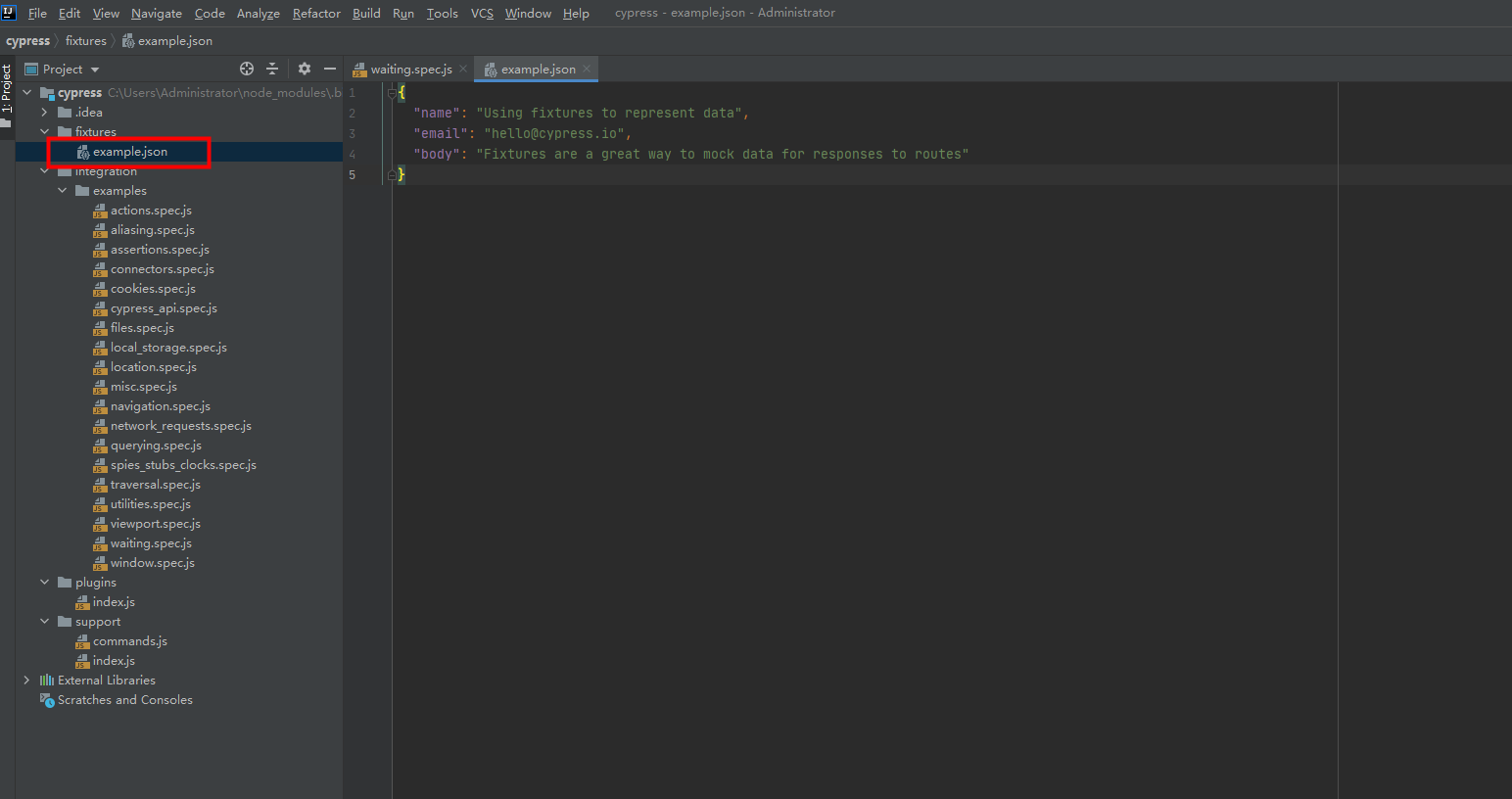
Task: Click the Scratches and Consoles icon
Action: 46,700
